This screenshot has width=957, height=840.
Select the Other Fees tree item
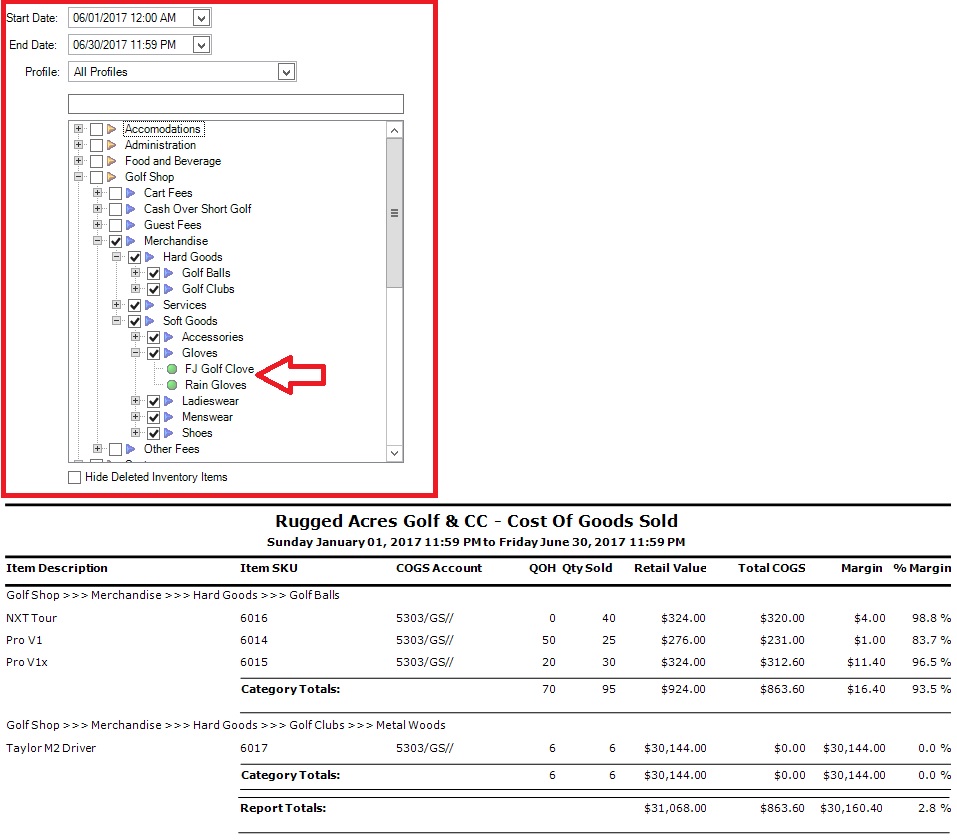point(171,449)
